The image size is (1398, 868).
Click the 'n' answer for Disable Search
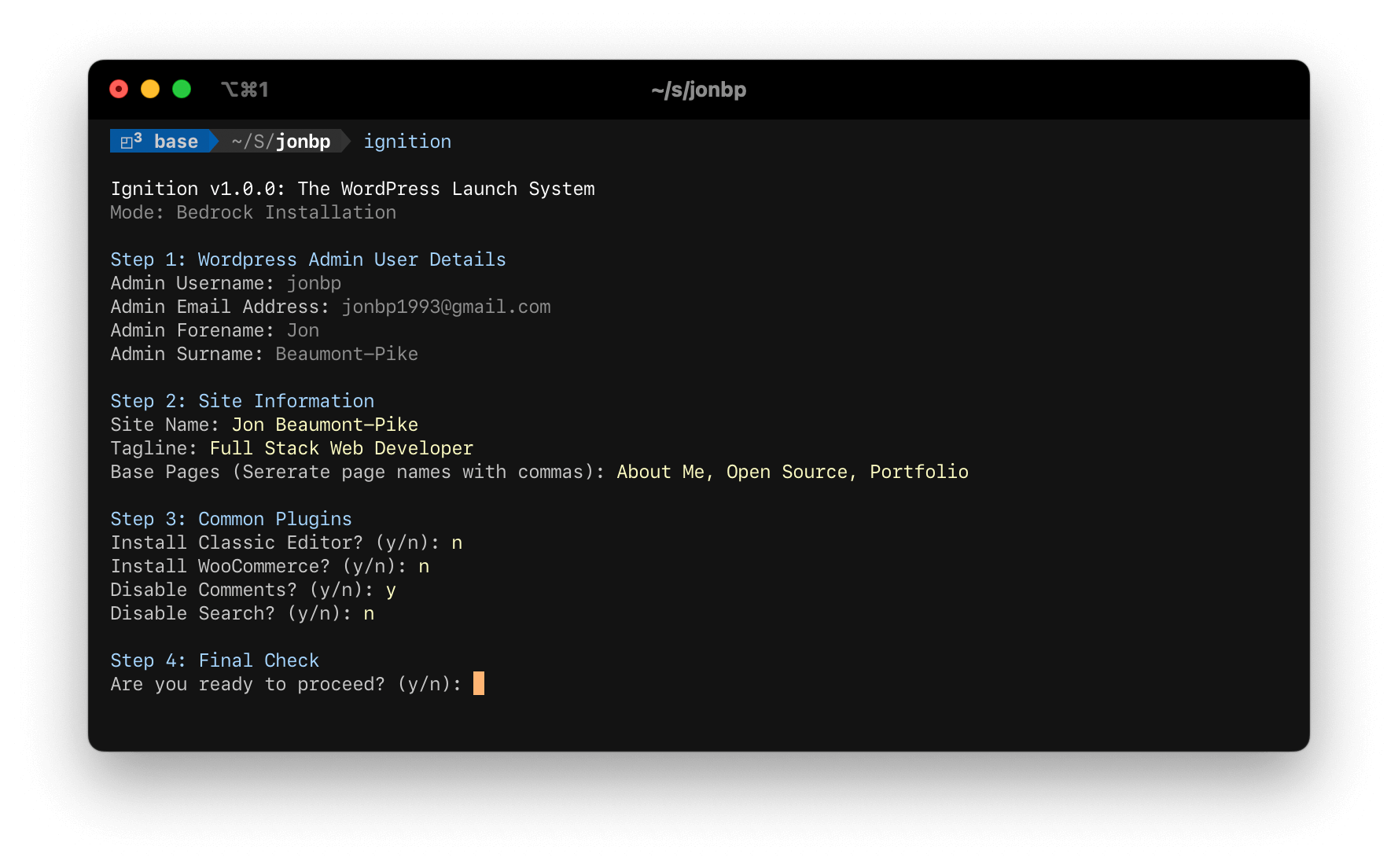[x=369, y=612]
